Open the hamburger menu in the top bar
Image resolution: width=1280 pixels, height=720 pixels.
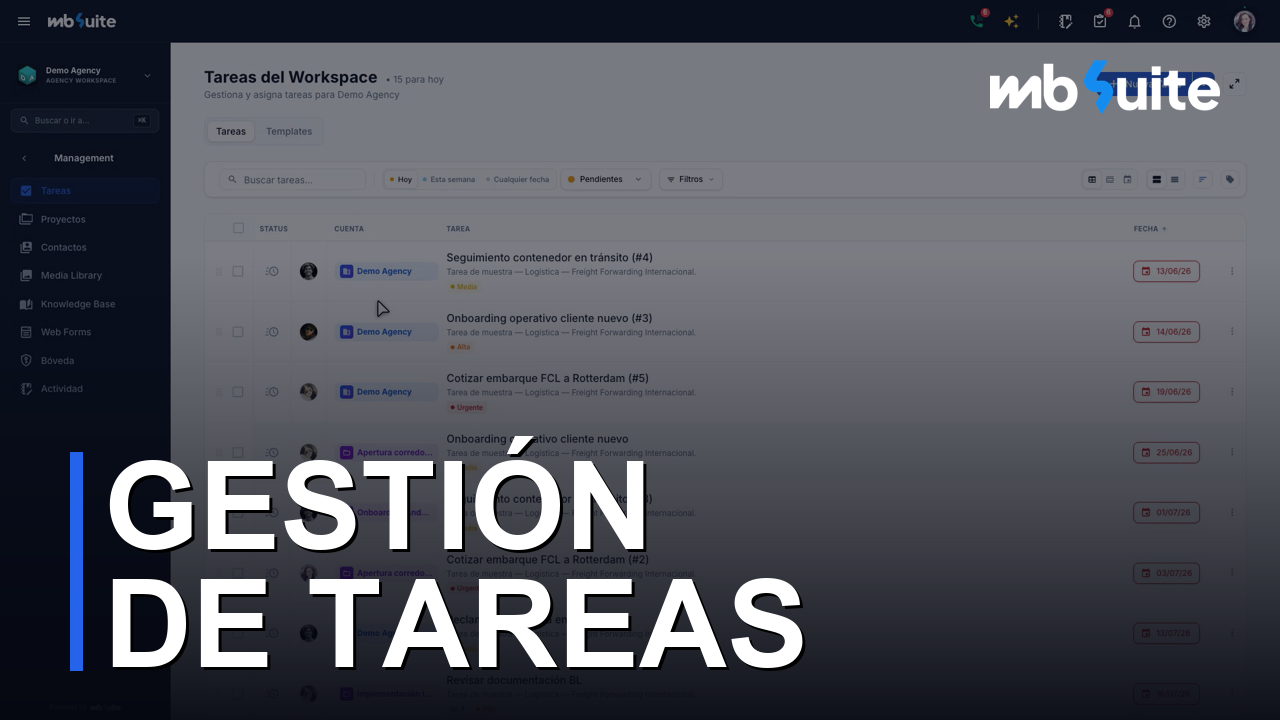[24, 21]
